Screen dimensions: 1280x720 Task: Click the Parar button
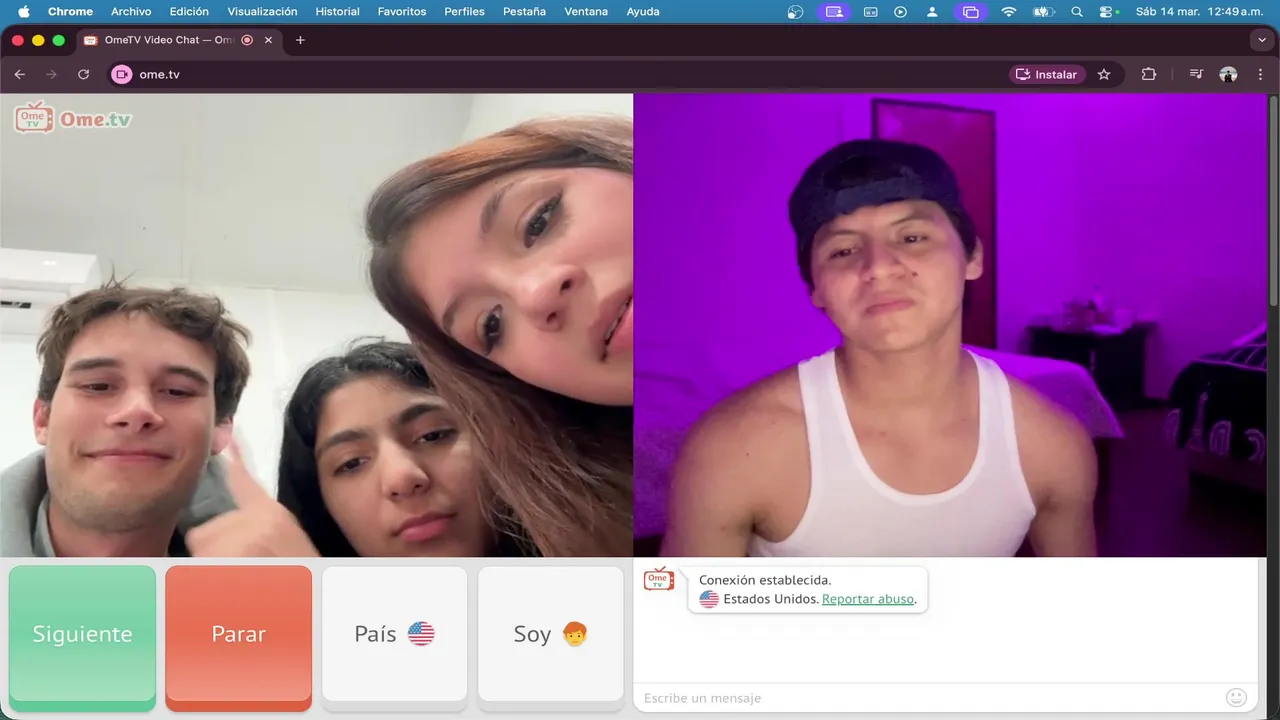coord(239,637)
